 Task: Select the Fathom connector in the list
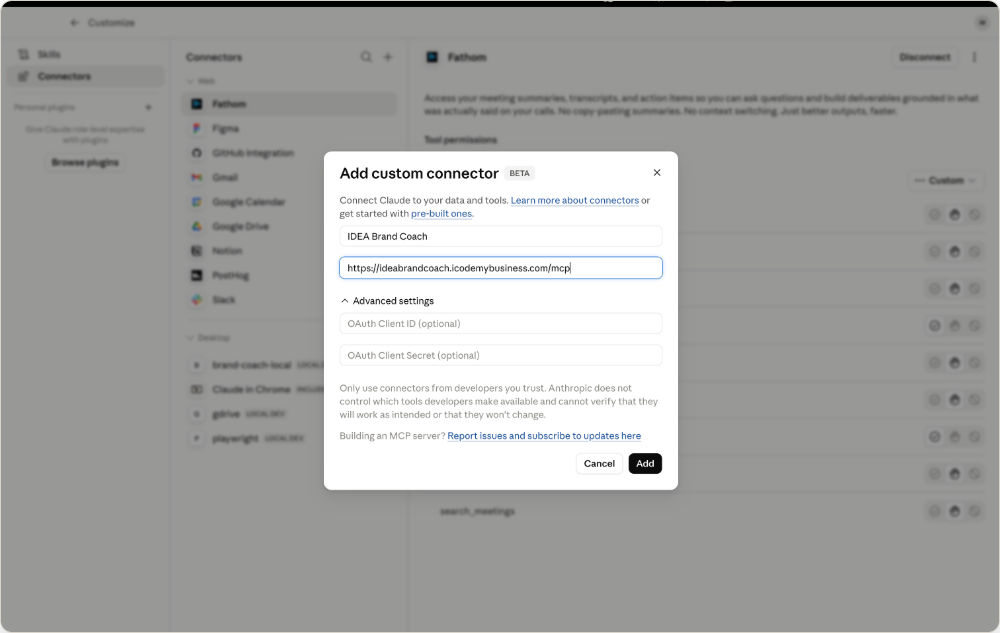tap(289, 104)
